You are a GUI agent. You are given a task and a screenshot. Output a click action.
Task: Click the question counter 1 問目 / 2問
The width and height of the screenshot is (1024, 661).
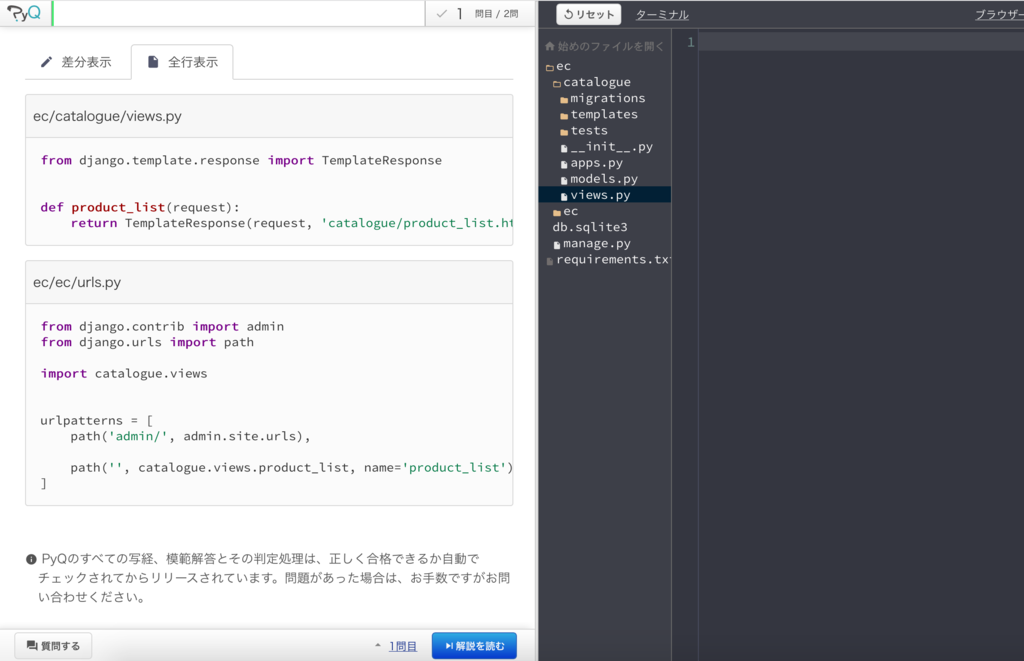(487, 14)
